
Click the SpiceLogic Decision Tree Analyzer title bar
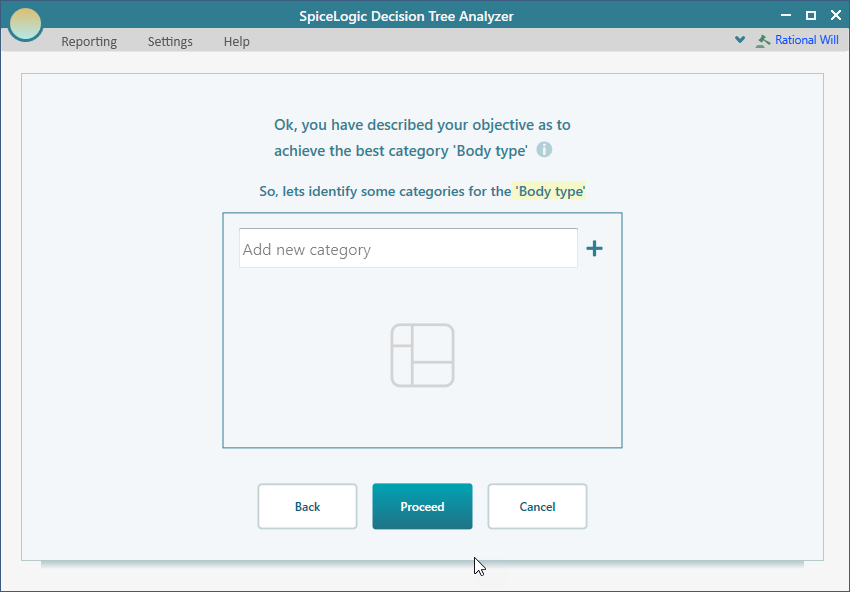point(420,16)
